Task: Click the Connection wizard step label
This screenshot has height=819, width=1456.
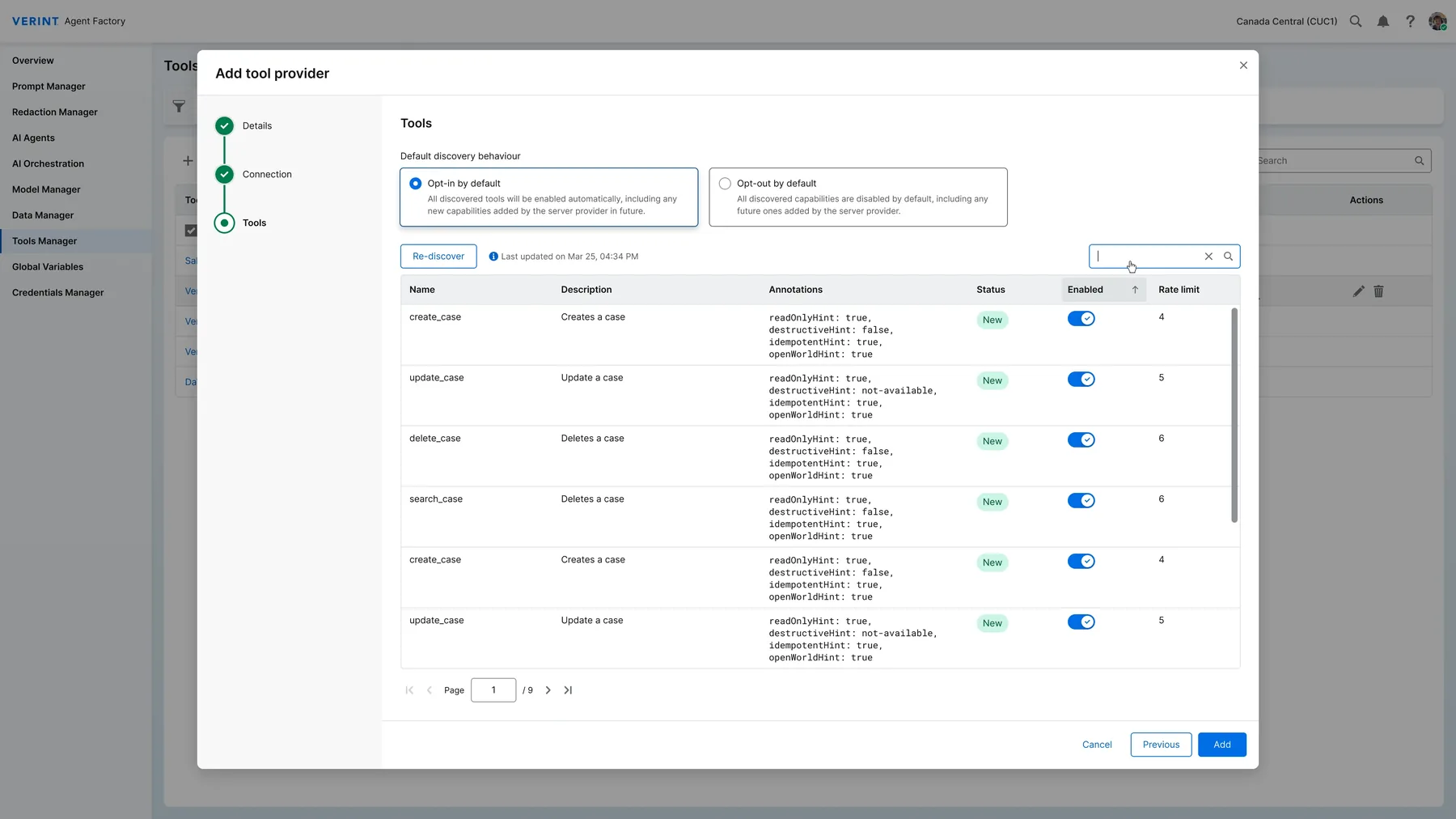Action: coord(267,175)
